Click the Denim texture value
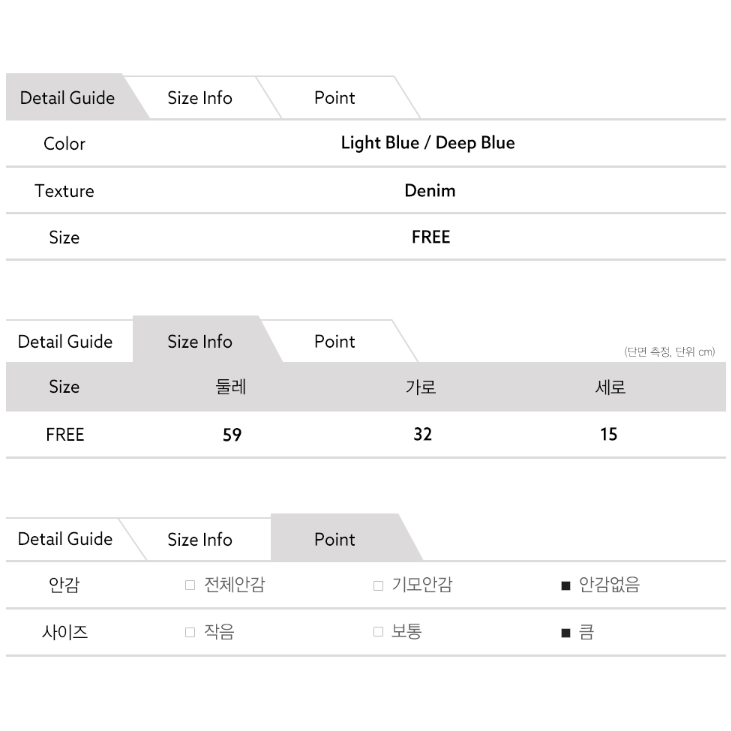Screen dimensions: 731x731 [430, 190]
